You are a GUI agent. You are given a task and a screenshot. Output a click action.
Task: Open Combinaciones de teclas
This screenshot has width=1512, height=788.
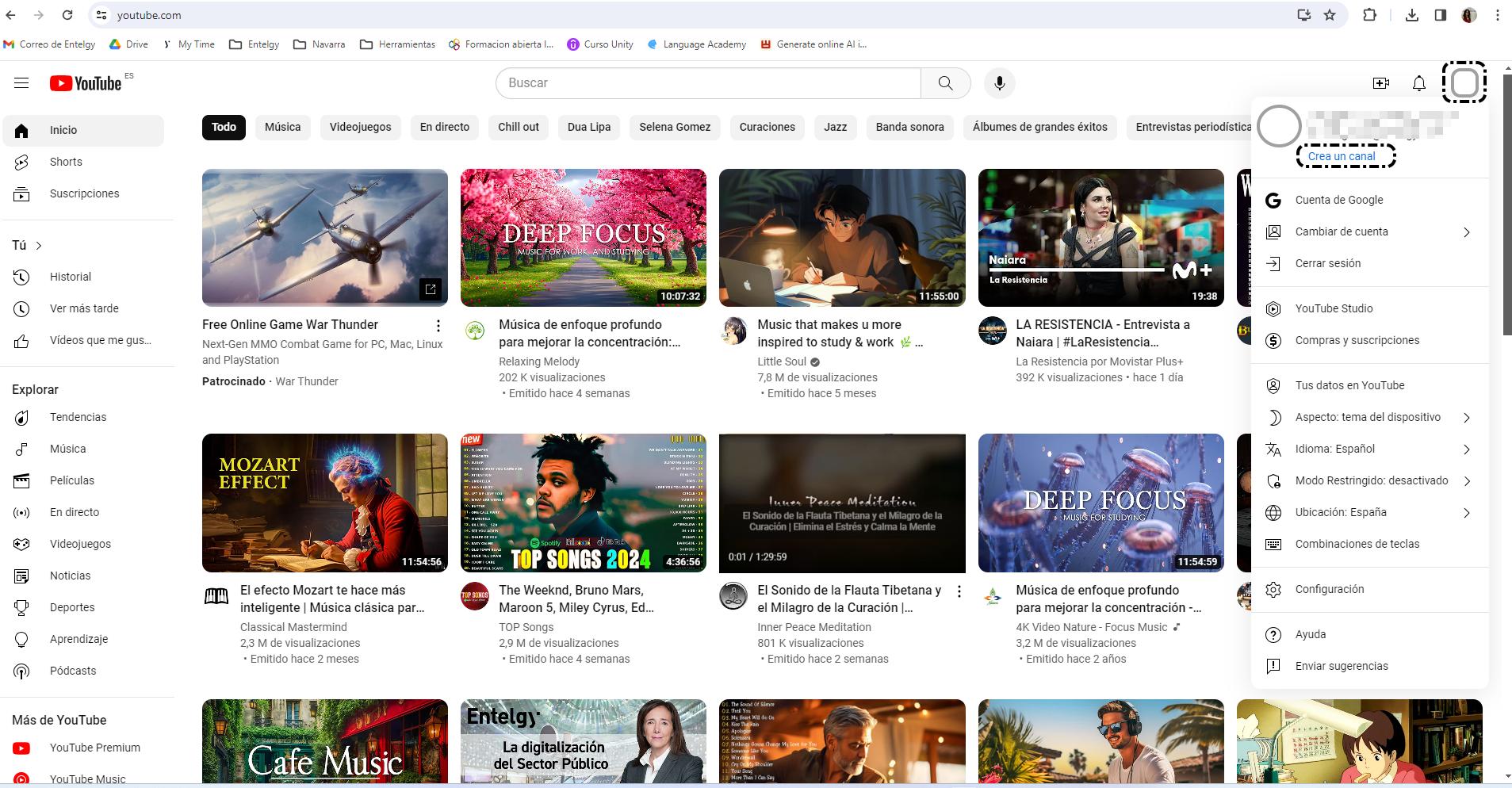(1369, 544)
